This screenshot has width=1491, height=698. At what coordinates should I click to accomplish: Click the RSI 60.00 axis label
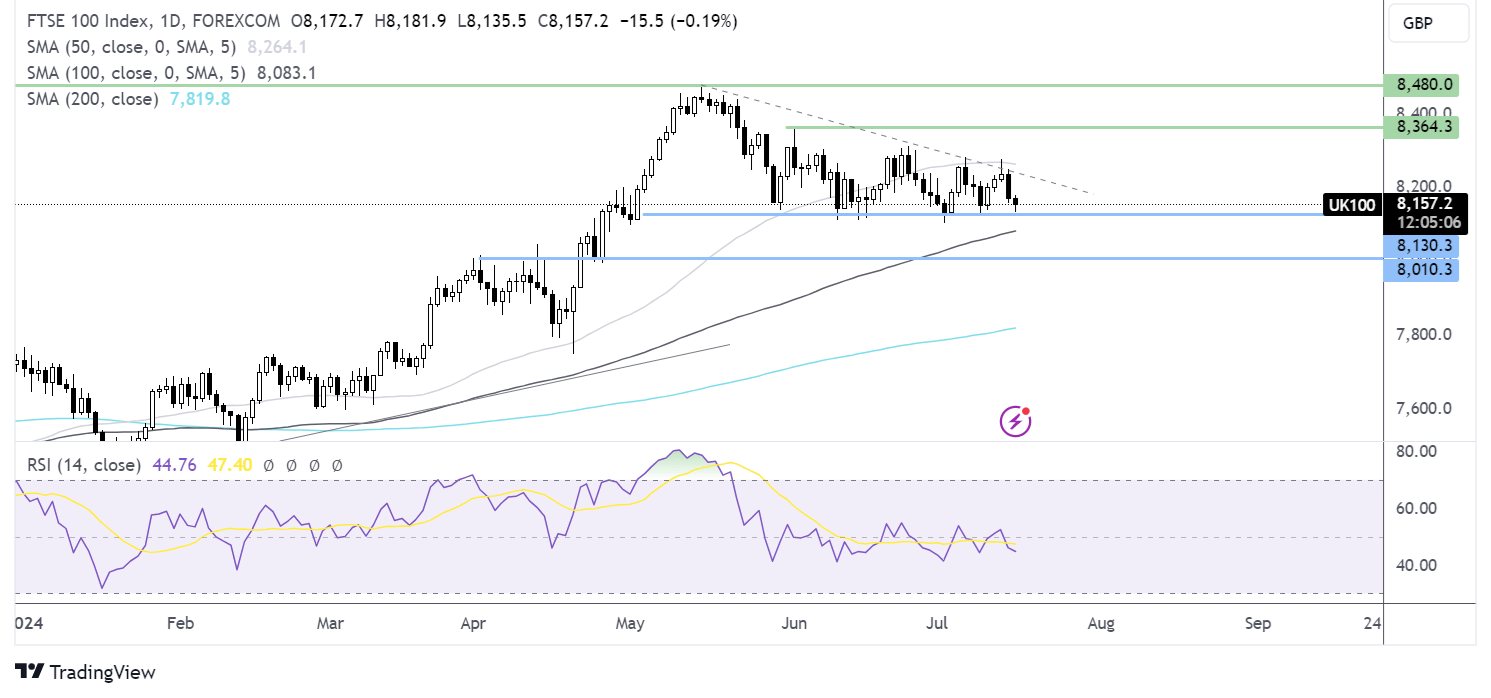pyautogui.click(x=1415, y=508)
